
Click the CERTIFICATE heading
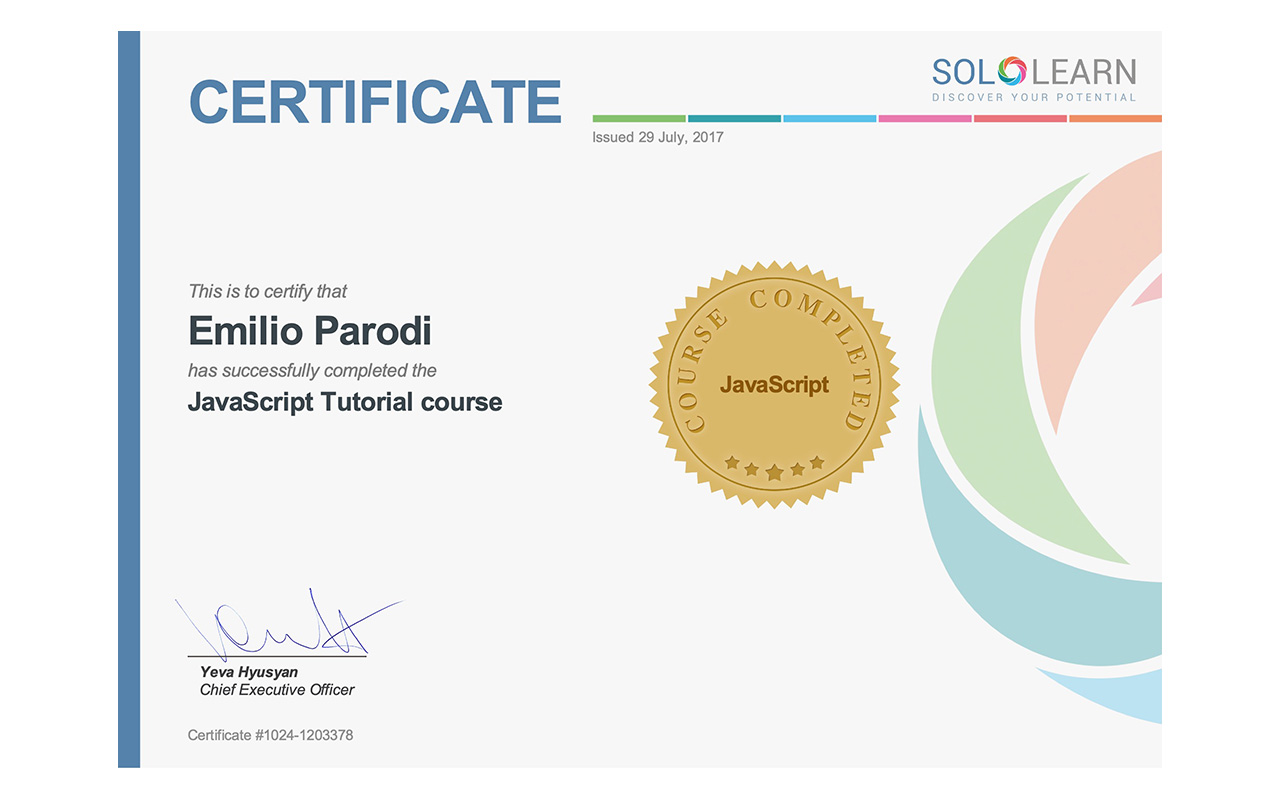pos(375,101)
